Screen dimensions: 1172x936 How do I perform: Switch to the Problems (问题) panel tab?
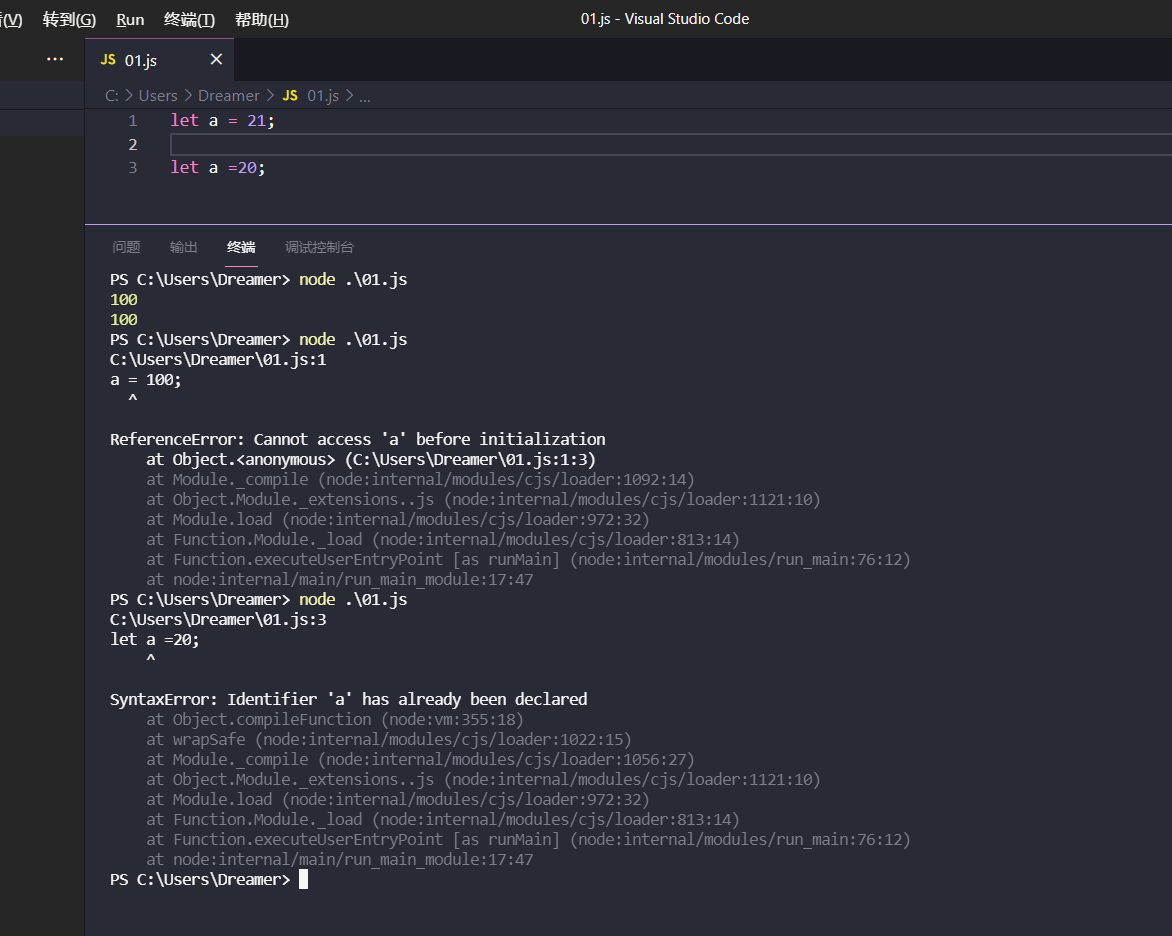126,247
